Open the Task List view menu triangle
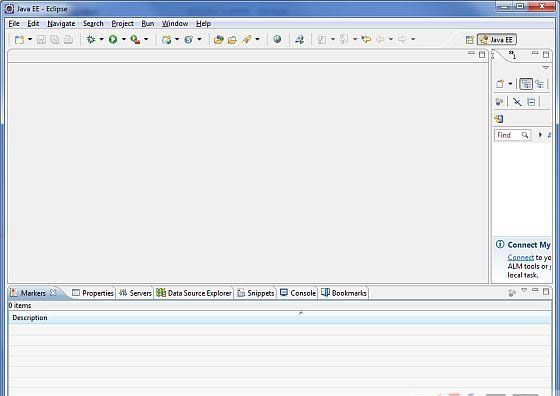Screen dimensions: 560x396 [545, 67]
